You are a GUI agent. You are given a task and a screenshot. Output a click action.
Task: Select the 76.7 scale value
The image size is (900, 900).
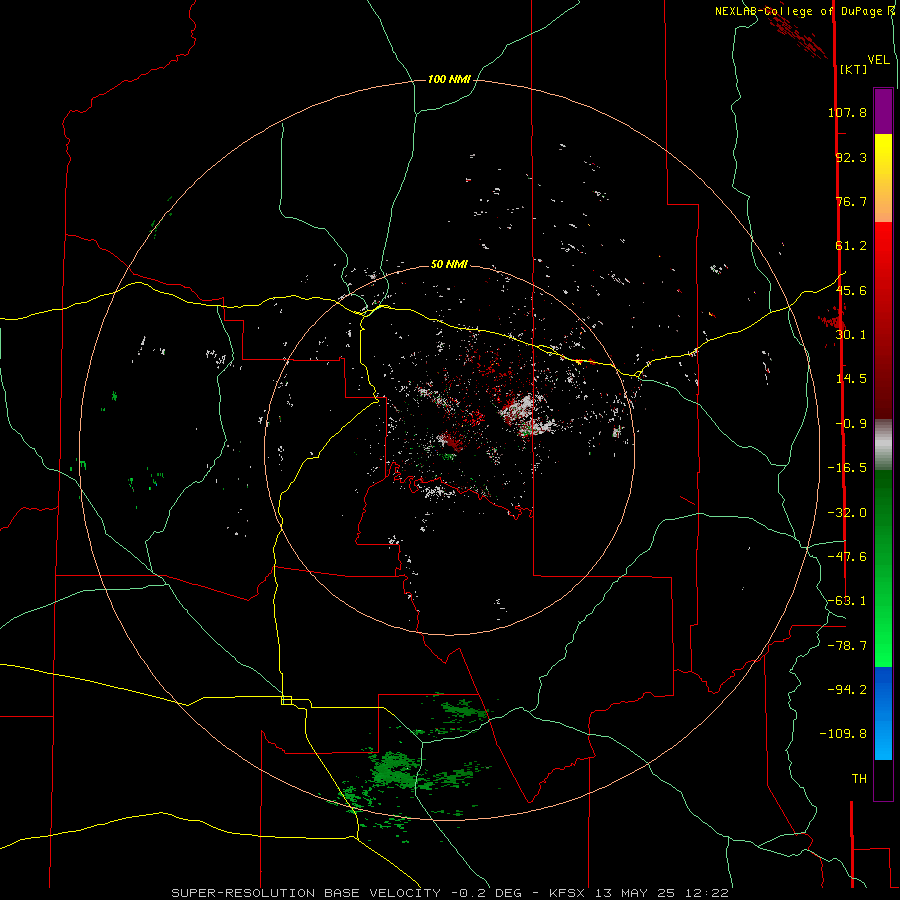[x=851, y=201]
